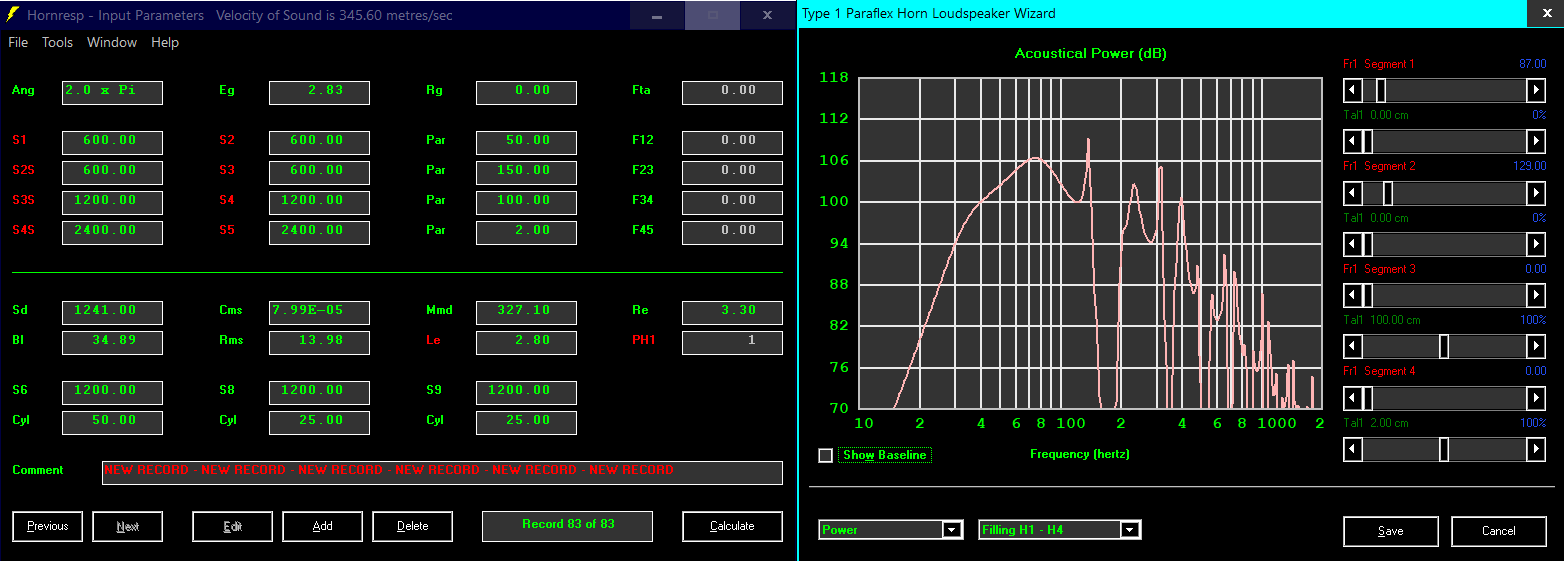This screenshot has height=561, width=1564.
Task: Click the Edit button
Action: point(232,526)
